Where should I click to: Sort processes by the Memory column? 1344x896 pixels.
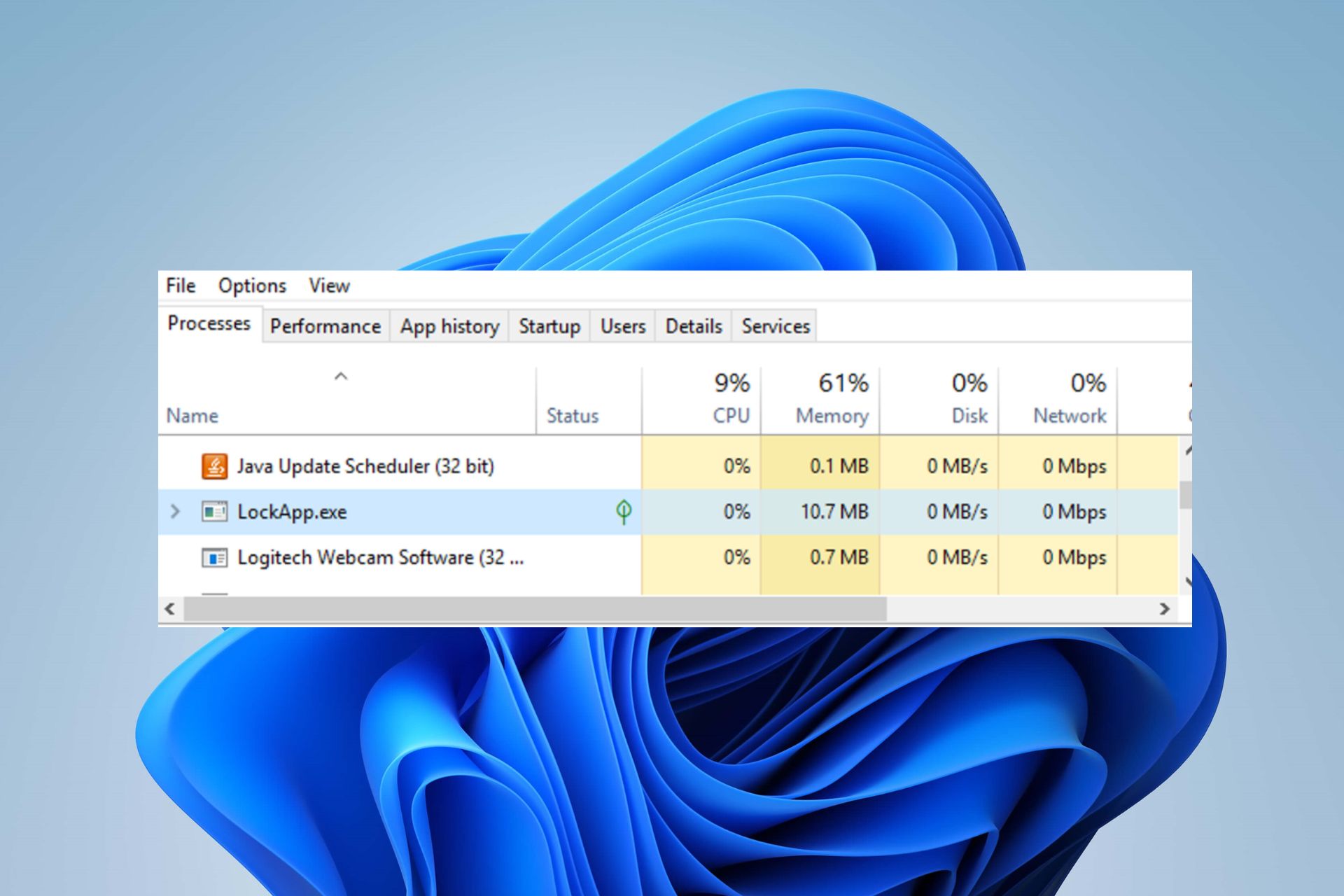832,399
